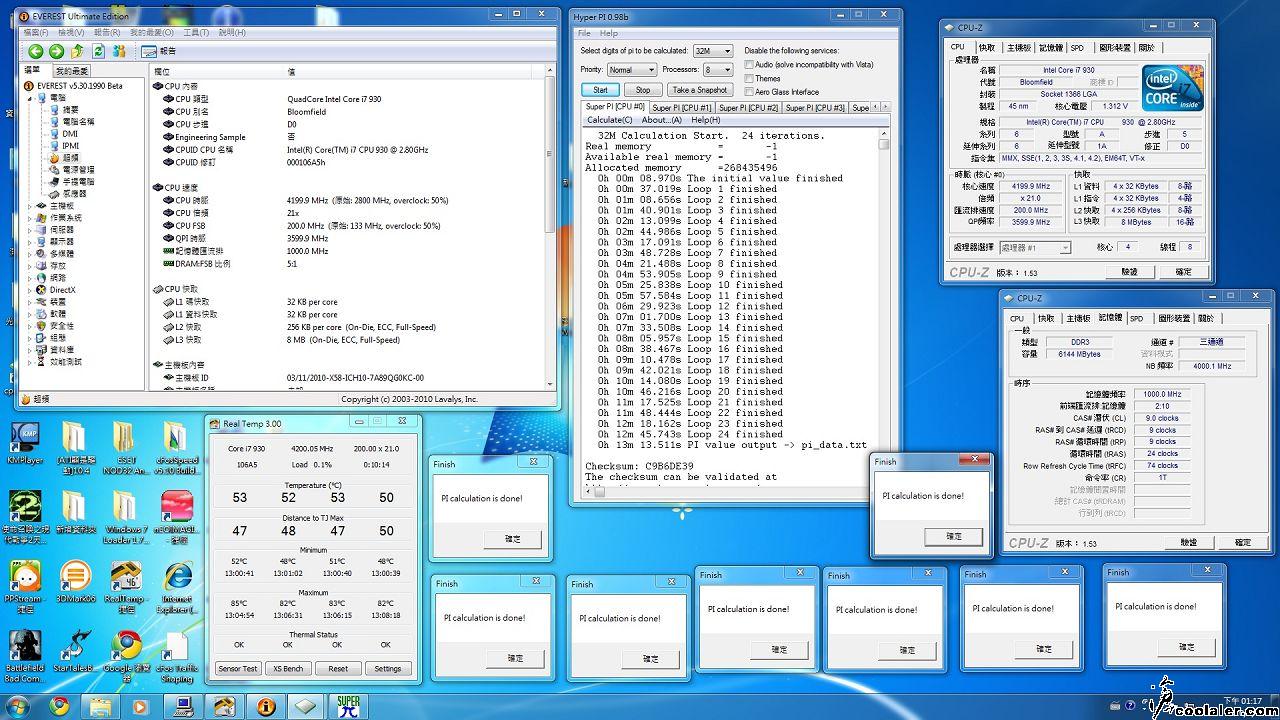The height and width of the screenshot is (720, 1280).
Task: Click Chrome icon on the taskbar
Action: click(x=59, y=706)
